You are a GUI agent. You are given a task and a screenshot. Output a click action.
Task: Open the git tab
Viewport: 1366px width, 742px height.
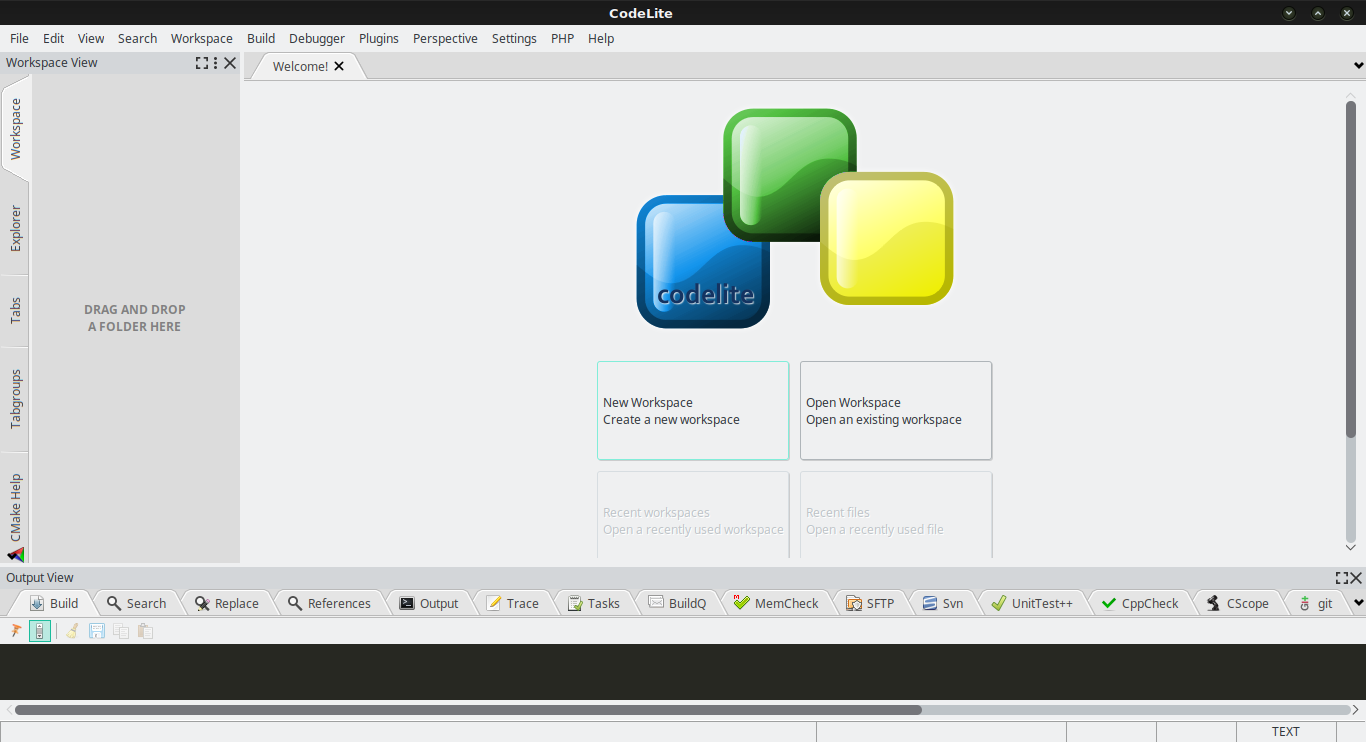(x=1316, y=603)
